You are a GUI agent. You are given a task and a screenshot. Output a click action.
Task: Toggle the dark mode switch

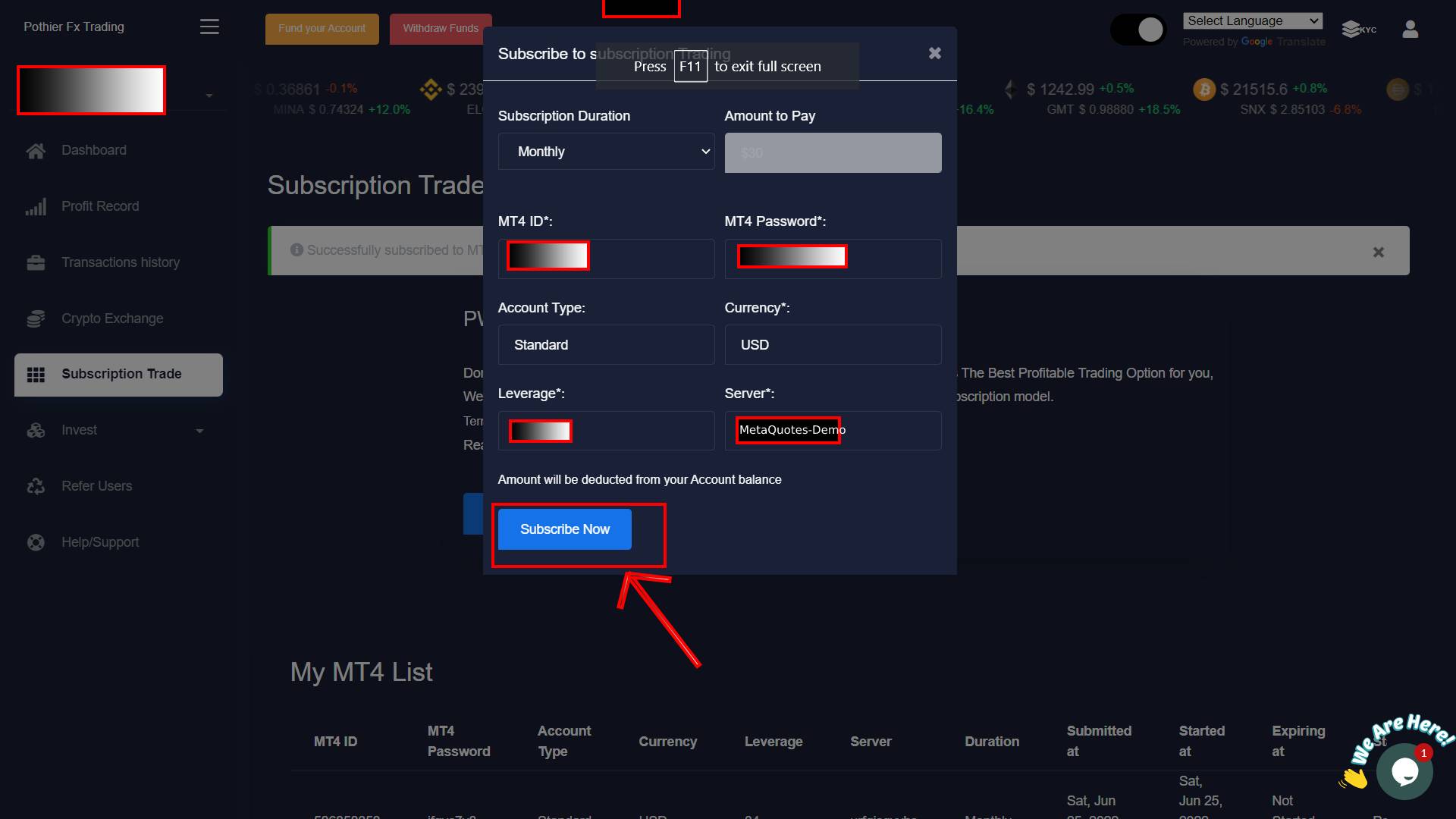pyautogui.click(x=1138, y=30)
